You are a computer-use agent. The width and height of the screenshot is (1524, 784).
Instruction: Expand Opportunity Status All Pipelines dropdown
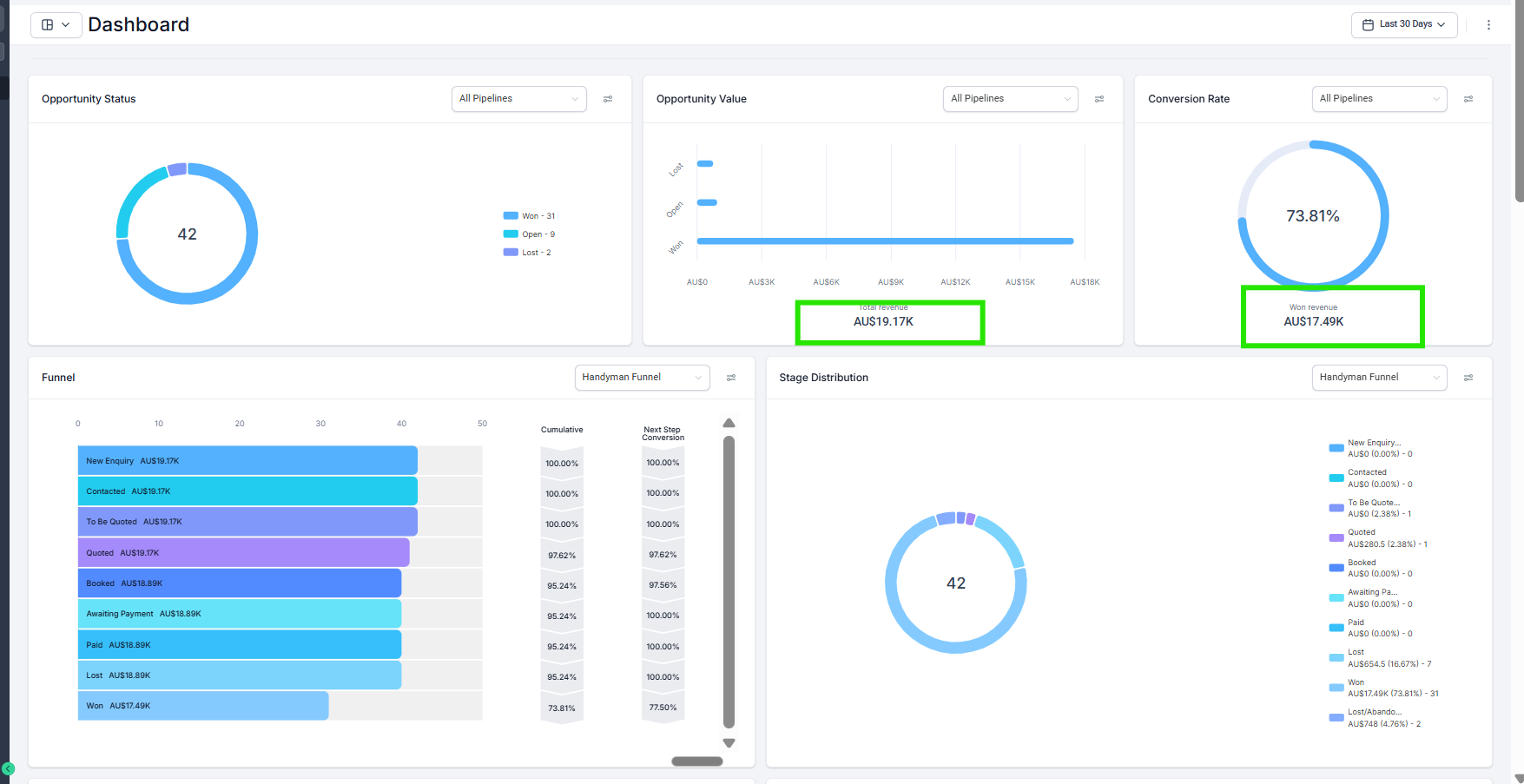pyautogui.click(x=519, y=99)
